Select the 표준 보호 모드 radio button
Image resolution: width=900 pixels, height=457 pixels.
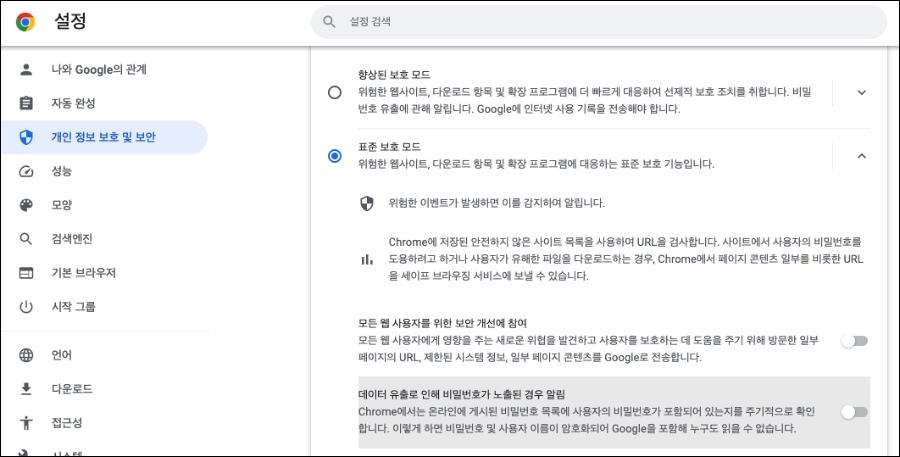tap(335, 156)
